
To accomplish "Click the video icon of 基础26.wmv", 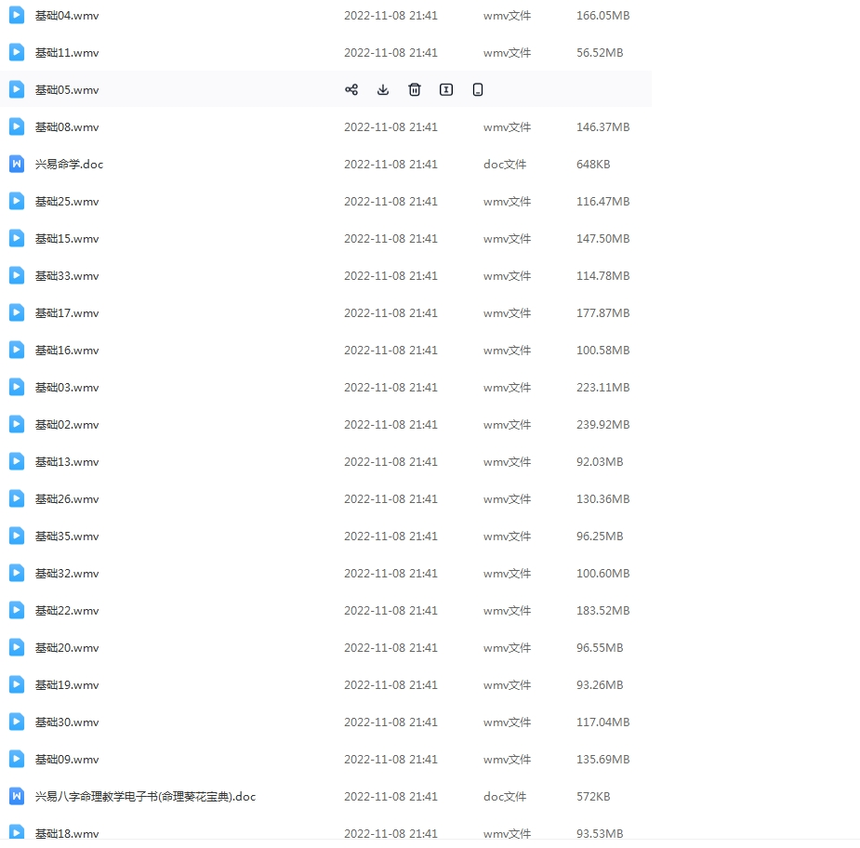I will click(x=16, y=499).
